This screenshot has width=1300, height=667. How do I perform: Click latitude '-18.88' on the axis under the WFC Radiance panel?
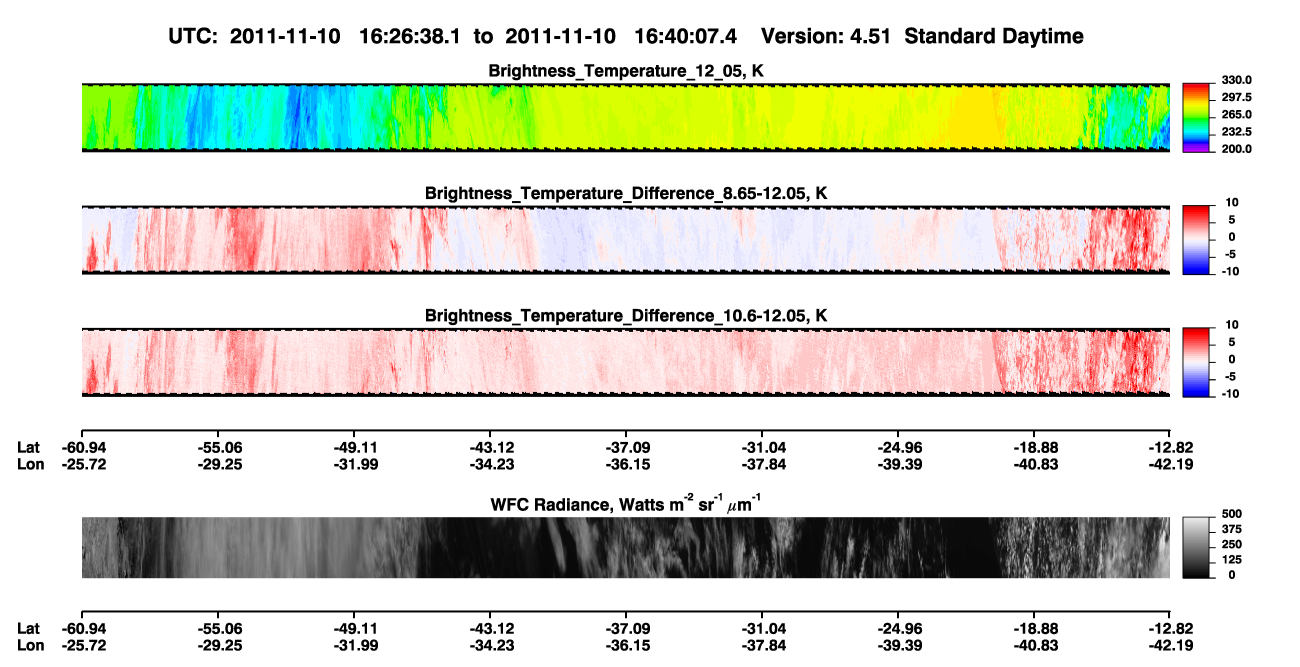click(x=1034, y=628)
